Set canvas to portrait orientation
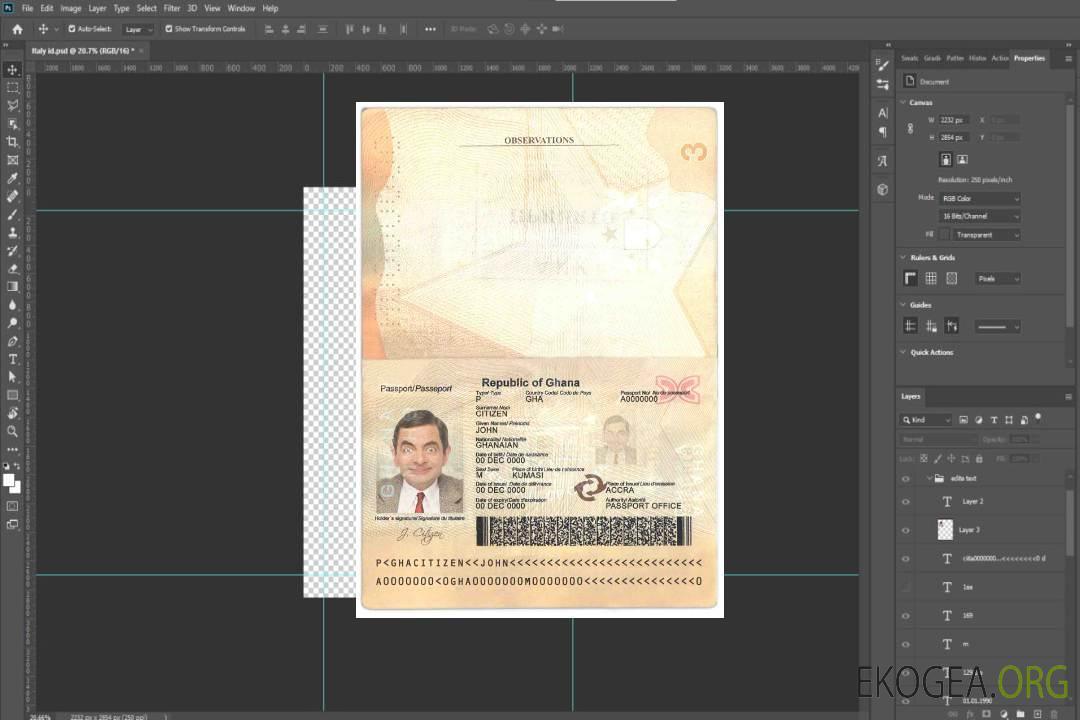 (946, 160)
